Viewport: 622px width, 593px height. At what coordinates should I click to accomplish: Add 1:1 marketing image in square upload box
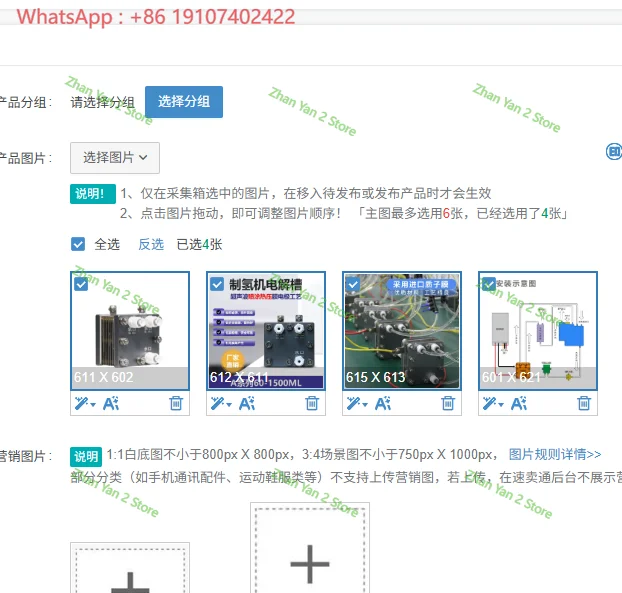click(130, 568)
